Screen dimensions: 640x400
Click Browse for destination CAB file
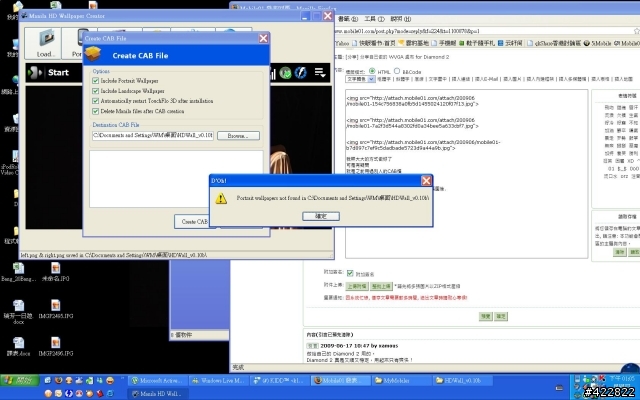(x=238, y=136)
